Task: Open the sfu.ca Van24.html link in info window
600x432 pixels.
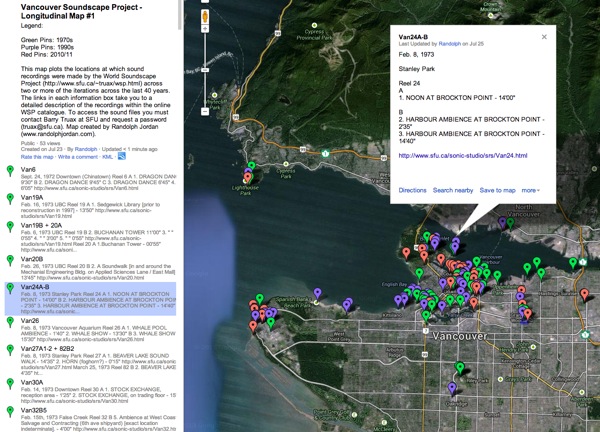Action: (x=463, y=156)
